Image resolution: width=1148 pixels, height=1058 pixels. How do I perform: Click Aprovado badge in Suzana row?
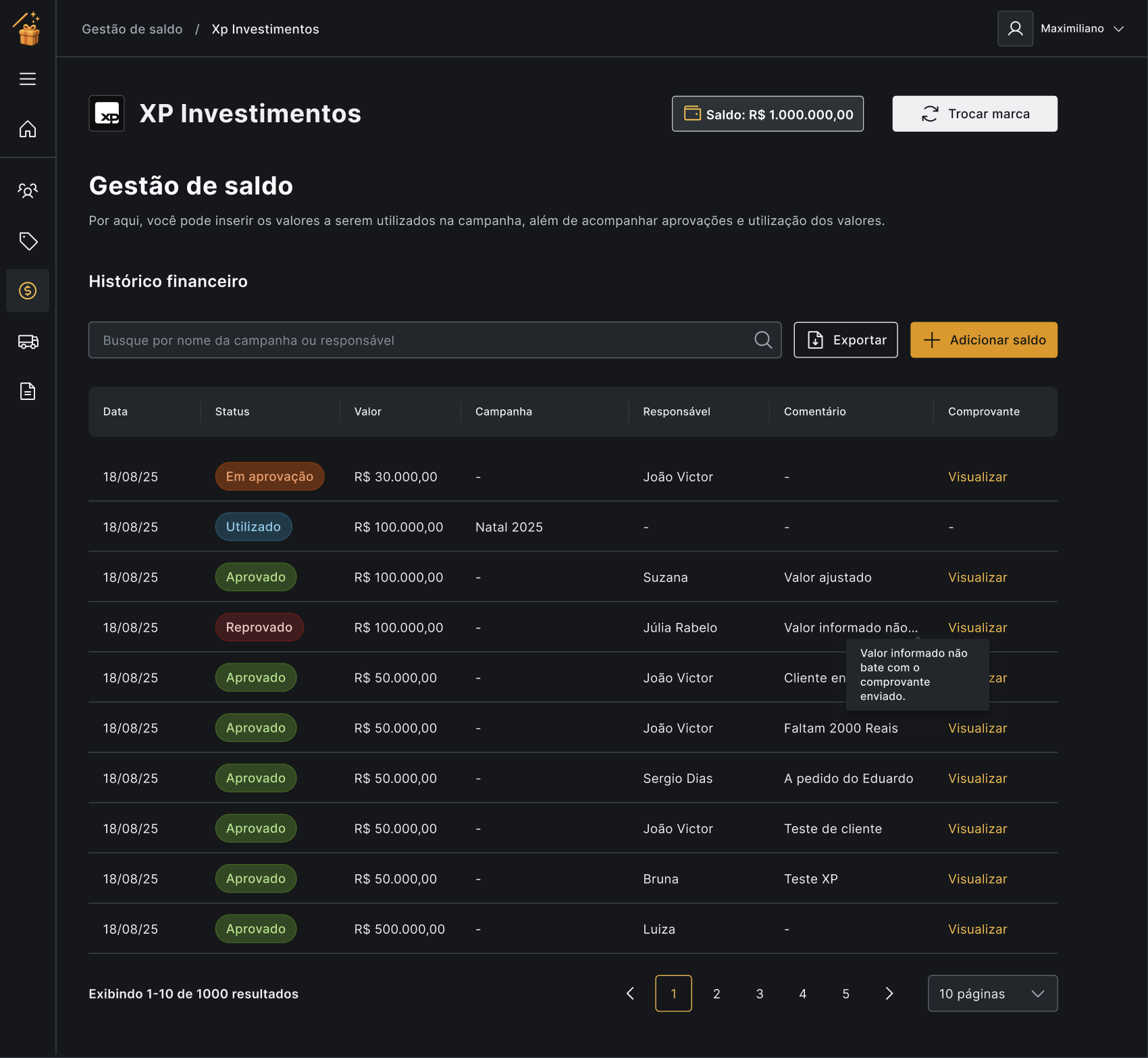(x=256, y=577)
